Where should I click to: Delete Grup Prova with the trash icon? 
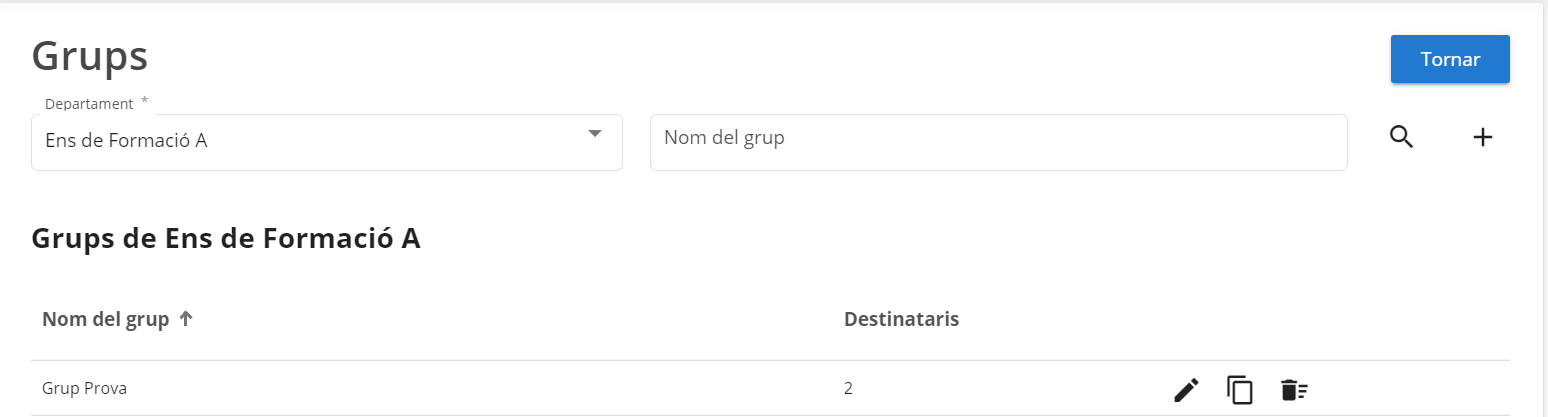tap(1294, 390)
